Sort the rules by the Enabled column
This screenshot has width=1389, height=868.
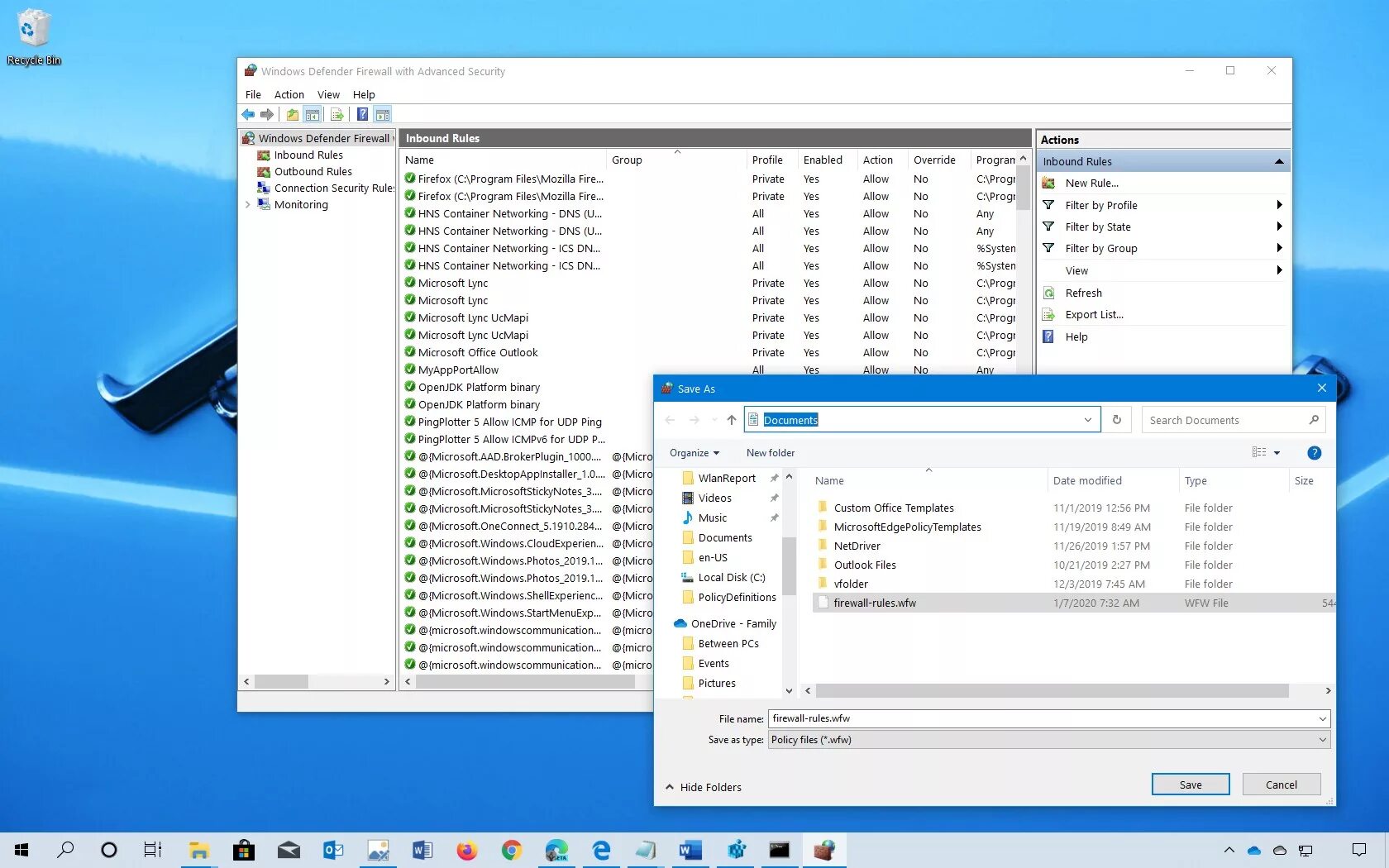[824, 160]
